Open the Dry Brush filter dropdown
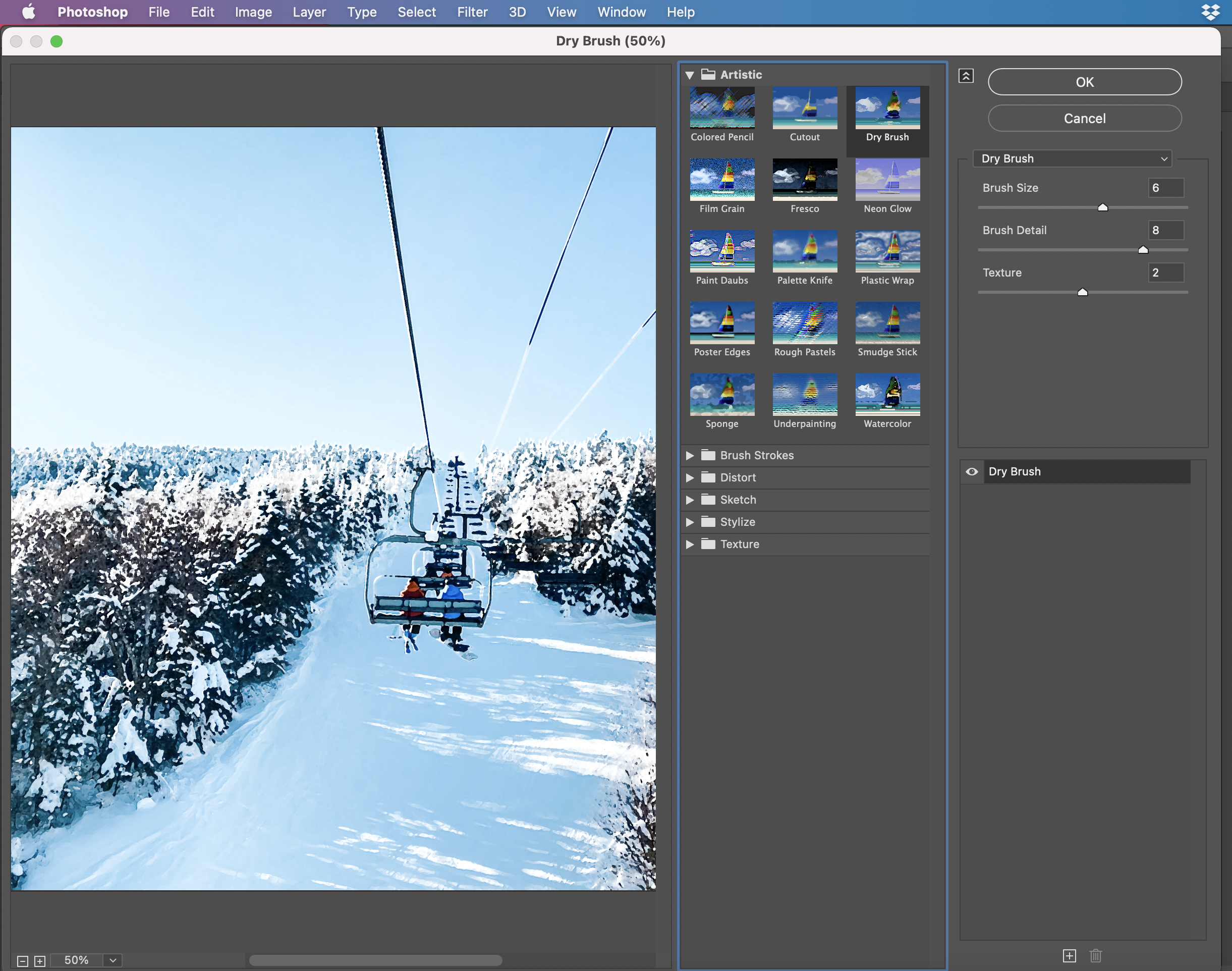 [x=1072, y=158]
